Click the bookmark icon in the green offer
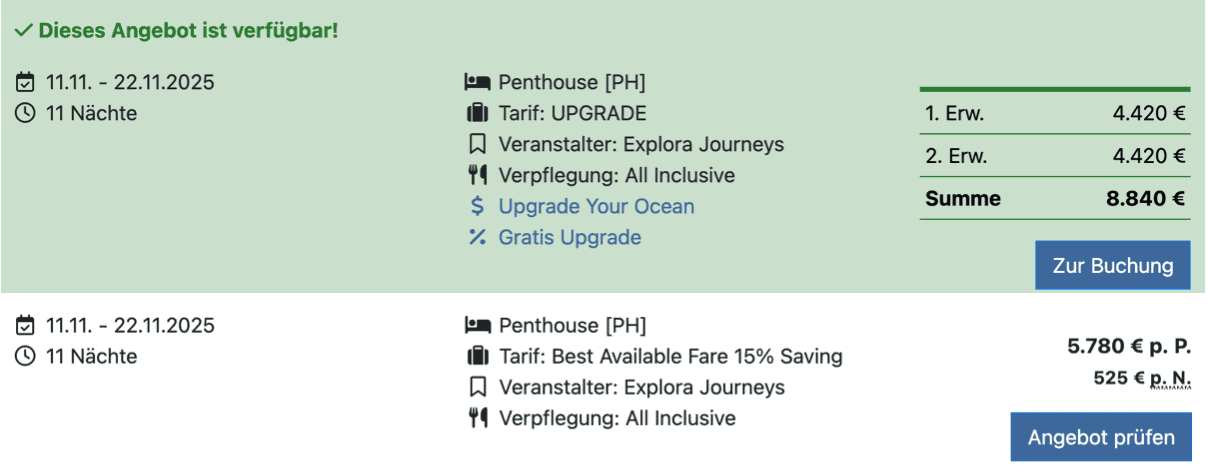The width and height of the screenshot is (1208, 474). pyautogui.click(x=477, y=144)
